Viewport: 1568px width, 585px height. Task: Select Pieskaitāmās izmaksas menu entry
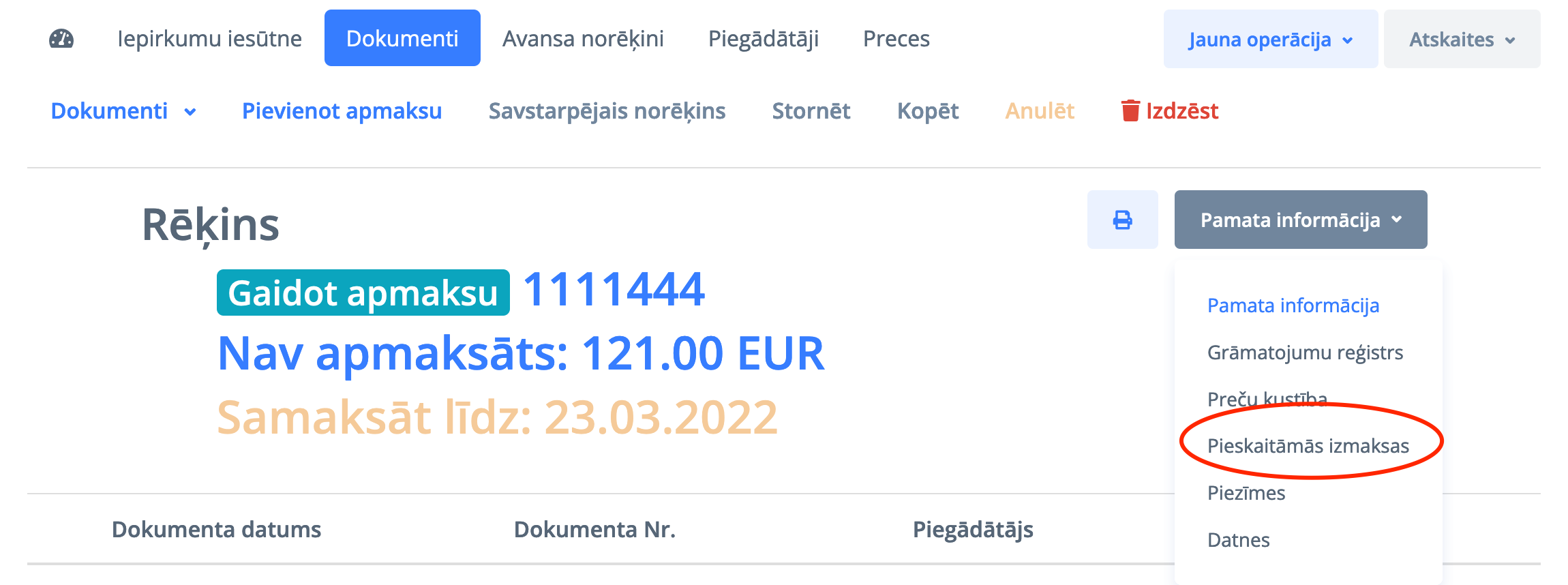pos(1308,446)
